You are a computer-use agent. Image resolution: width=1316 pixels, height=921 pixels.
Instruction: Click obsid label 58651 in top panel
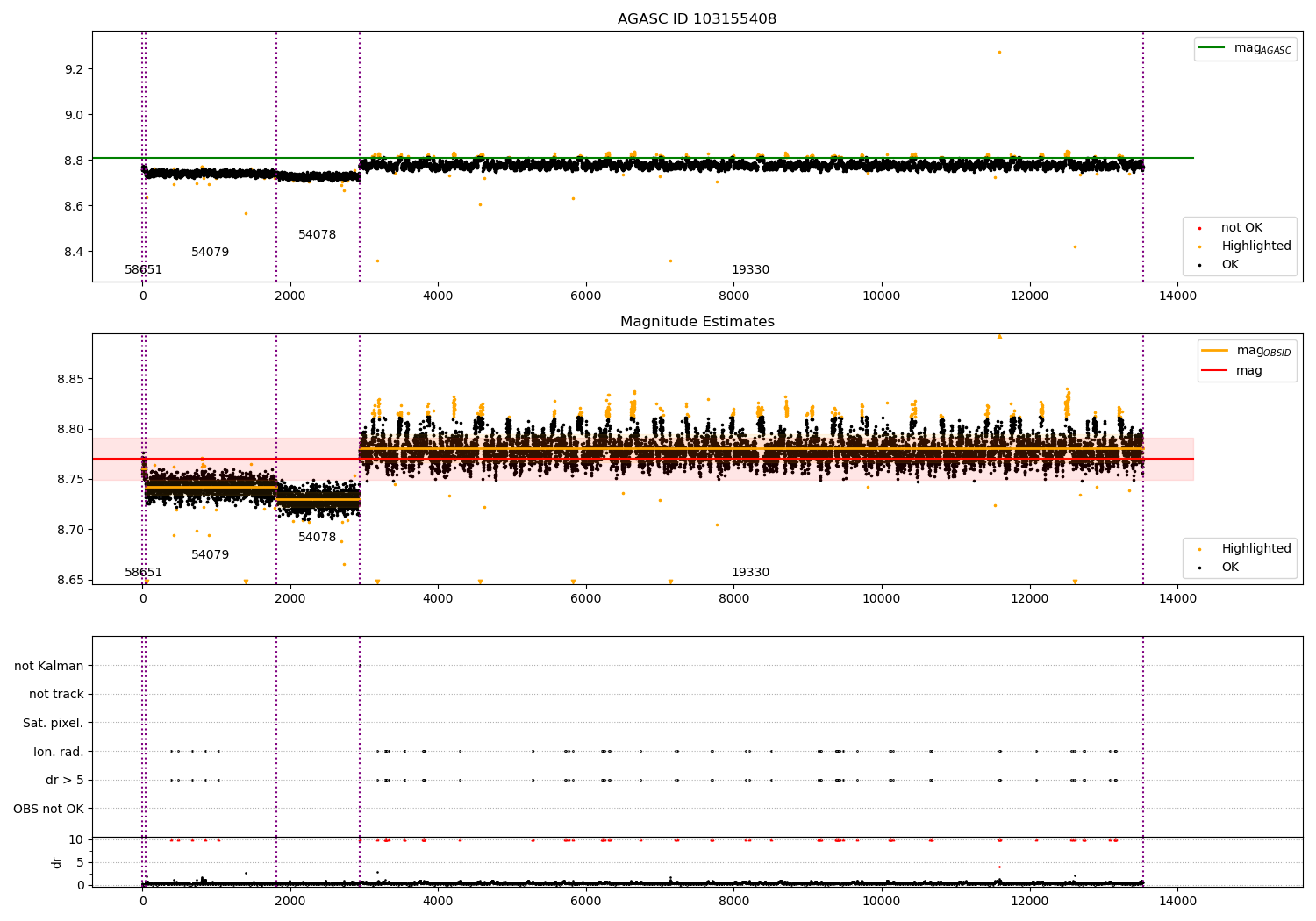pos(143,270)
